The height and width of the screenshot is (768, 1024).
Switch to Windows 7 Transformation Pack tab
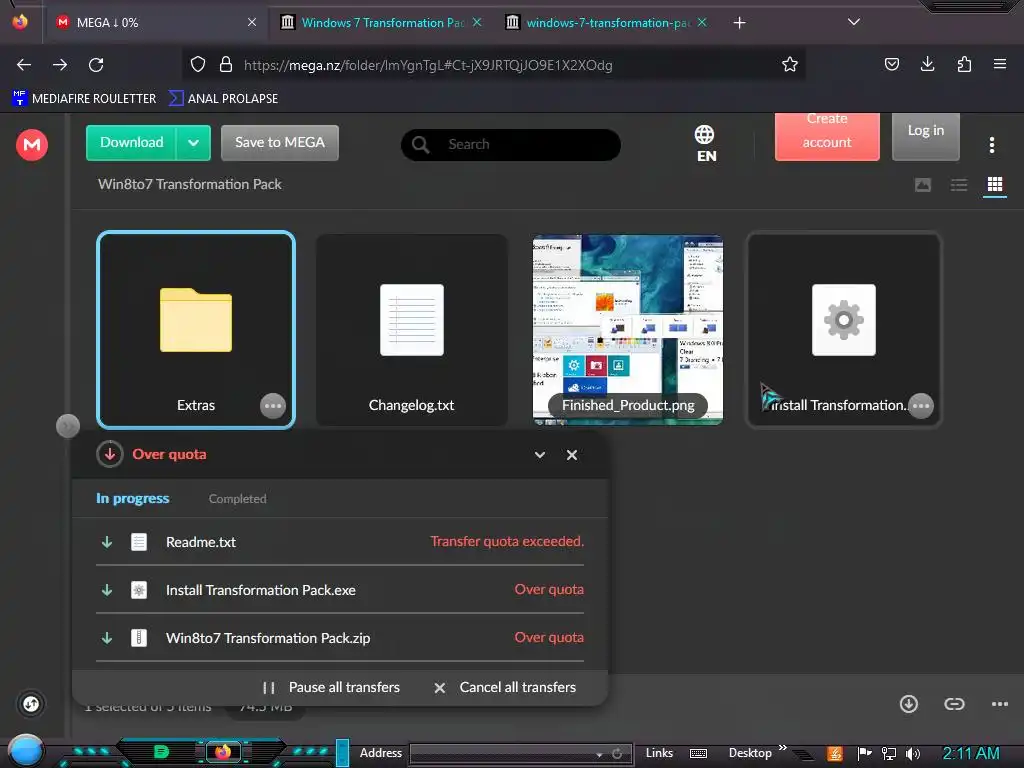click(x=383, y=22)
